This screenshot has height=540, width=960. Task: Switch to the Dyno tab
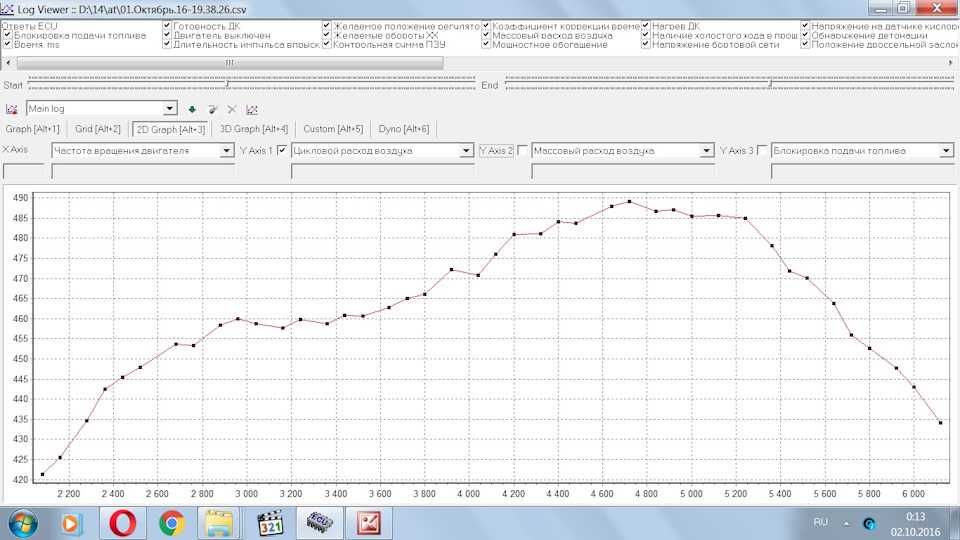point(404,129)
